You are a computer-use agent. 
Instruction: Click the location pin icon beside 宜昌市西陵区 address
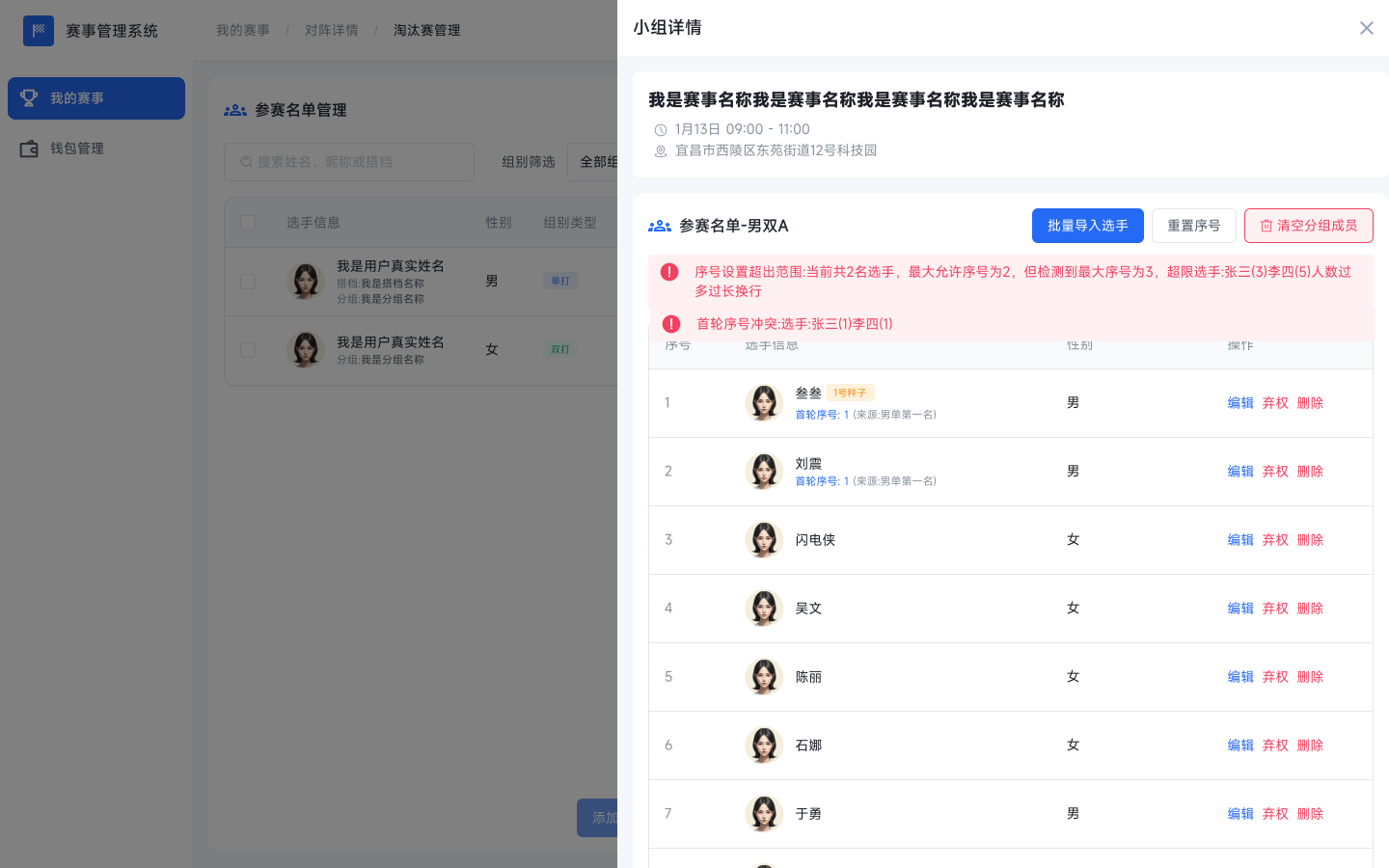click(x=661, y=151)
